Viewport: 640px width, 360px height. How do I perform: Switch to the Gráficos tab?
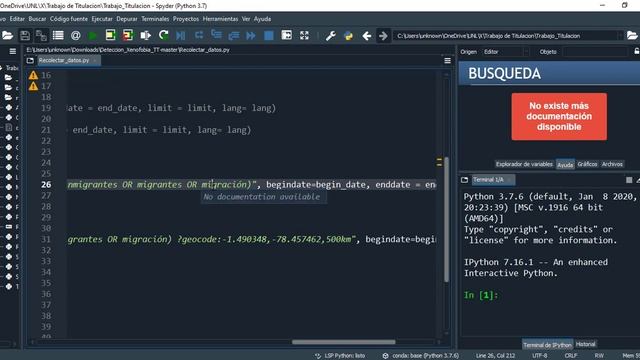coord(587,164)
